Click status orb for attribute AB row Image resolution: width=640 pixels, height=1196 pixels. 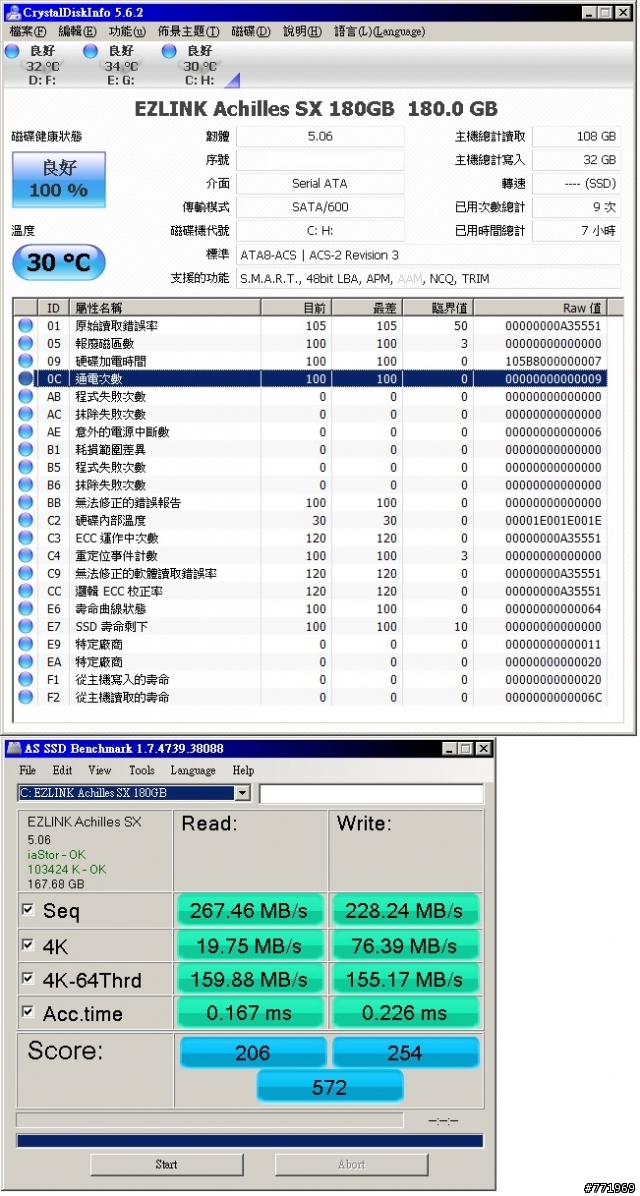pos(26,397)
